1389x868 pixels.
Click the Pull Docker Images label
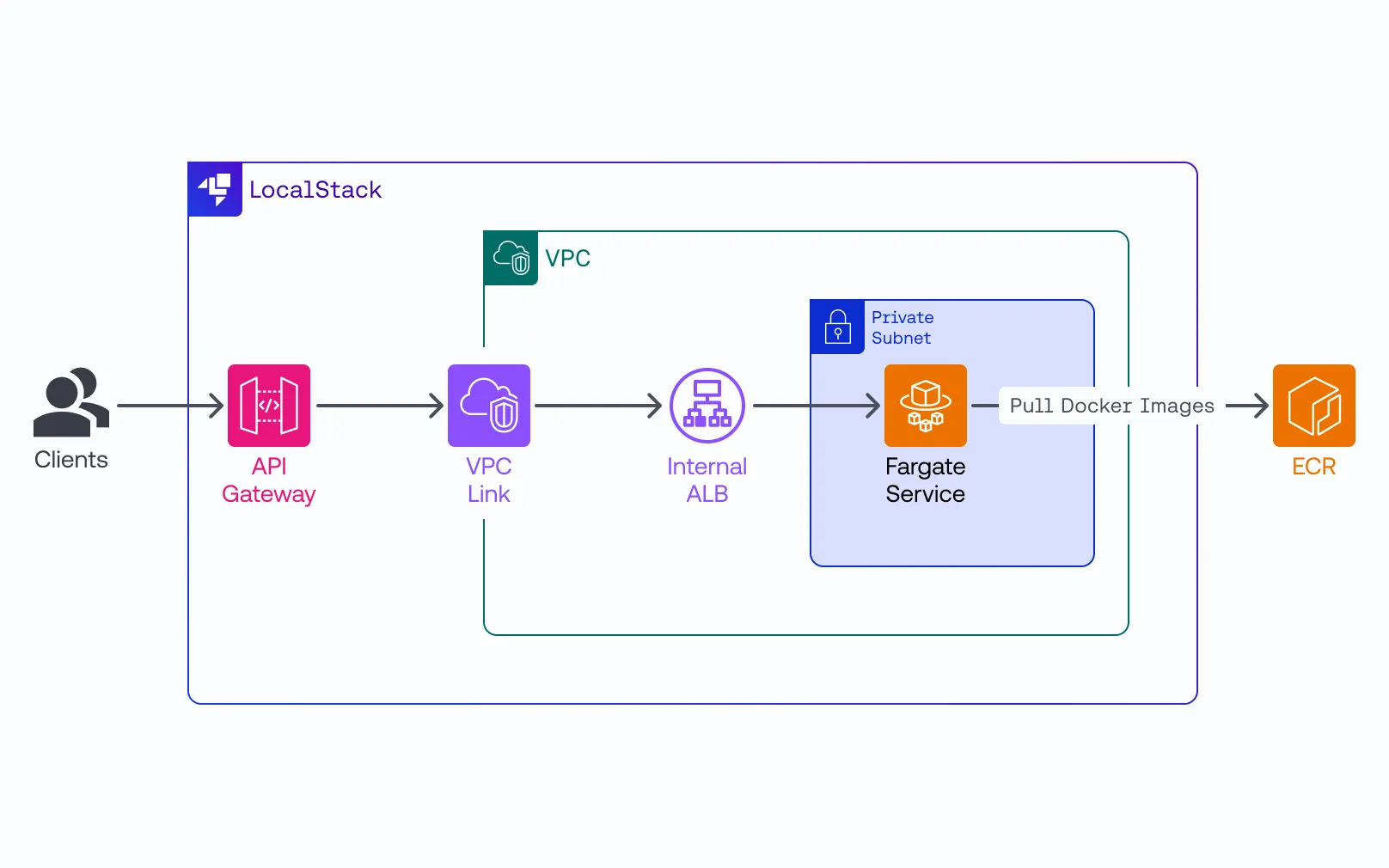point(1111,406)
